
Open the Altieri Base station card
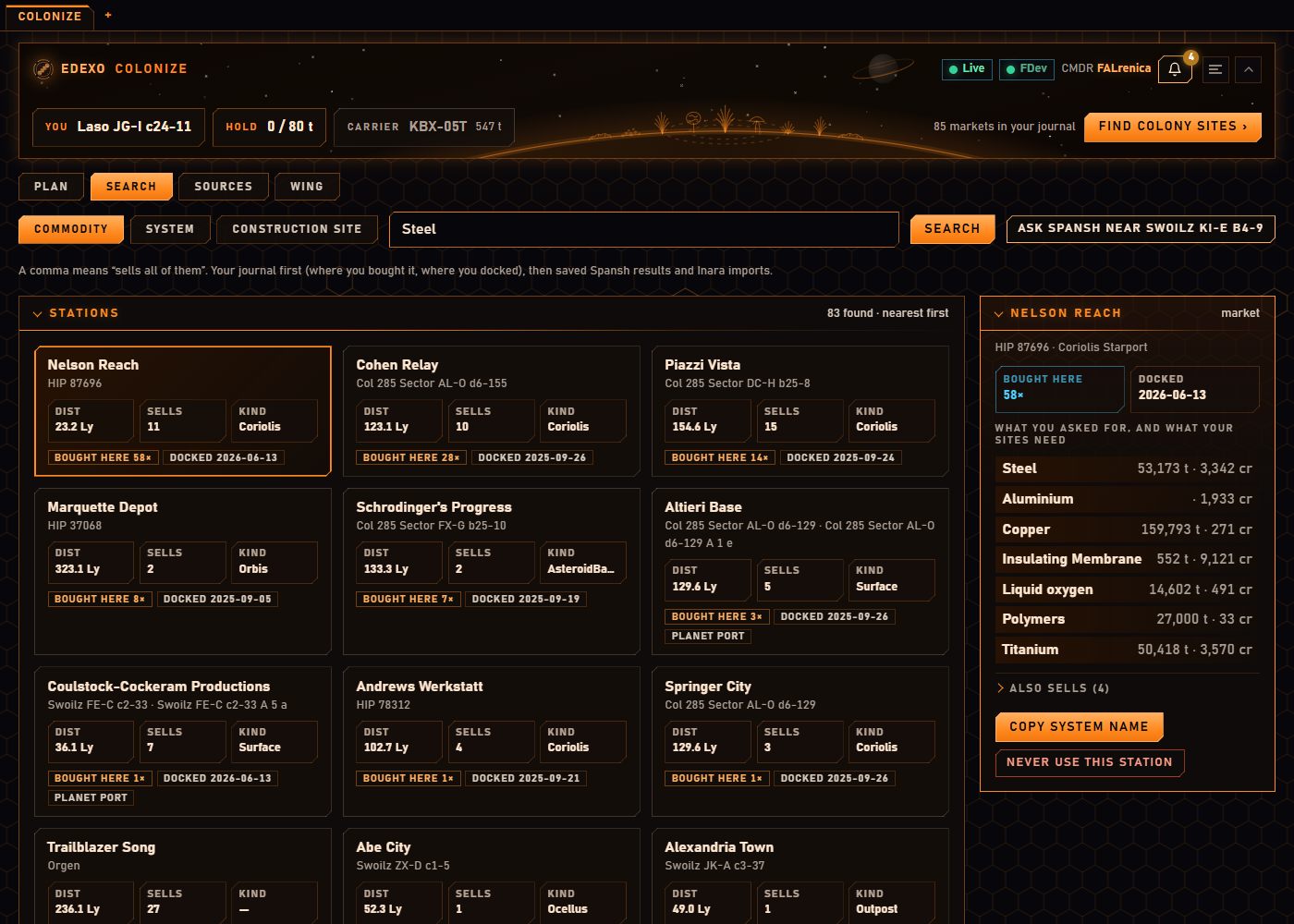click(800, 571)
